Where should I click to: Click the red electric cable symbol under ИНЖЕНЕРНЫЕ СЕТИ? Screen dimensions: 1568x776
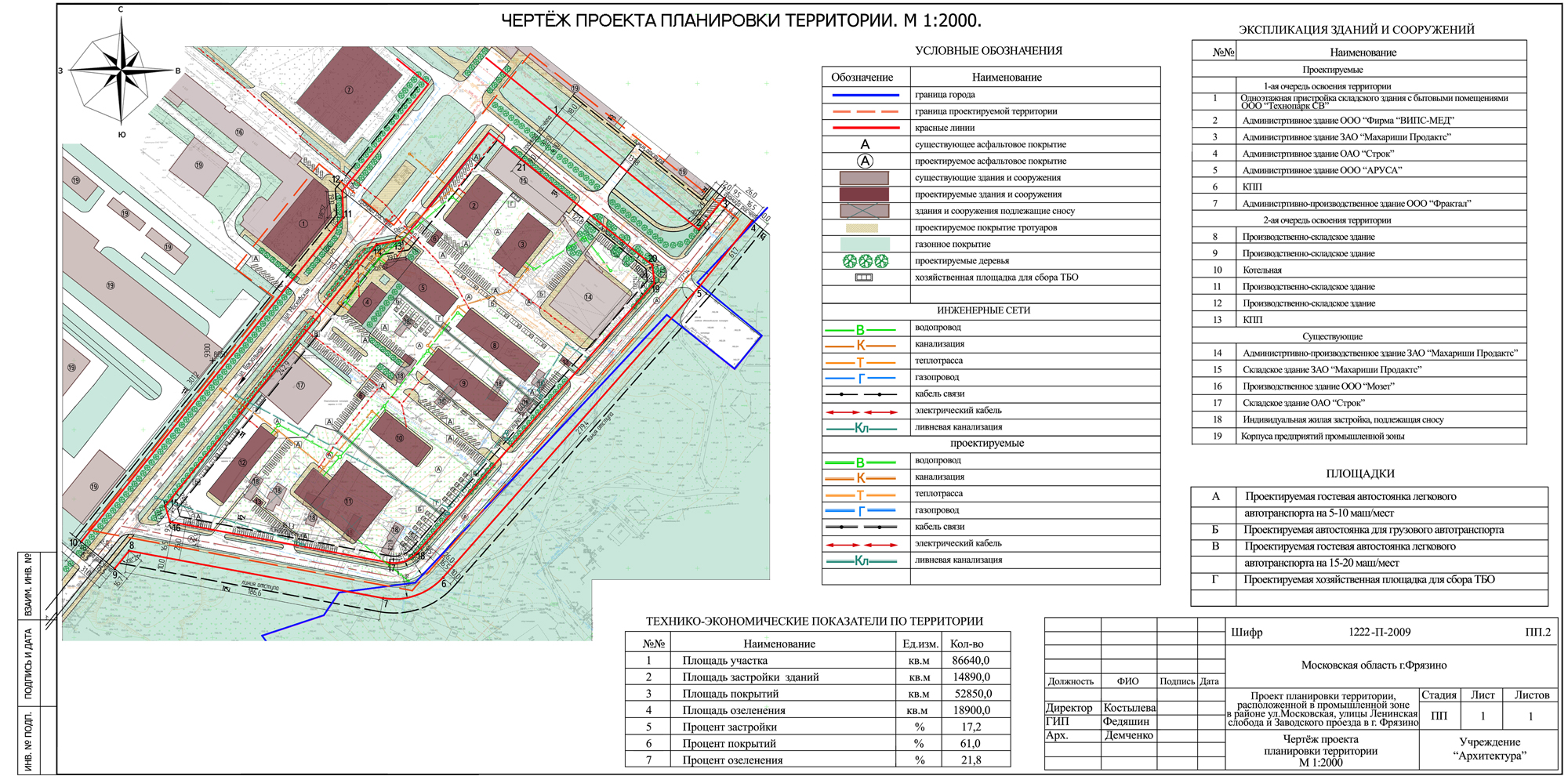(862, 412)
